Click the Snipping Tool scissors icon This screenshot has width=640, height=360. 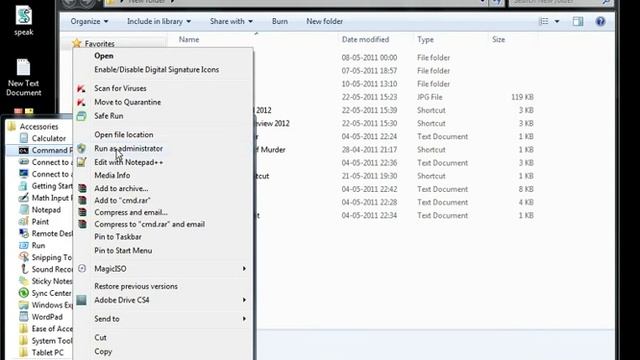(x=24, y=257)
